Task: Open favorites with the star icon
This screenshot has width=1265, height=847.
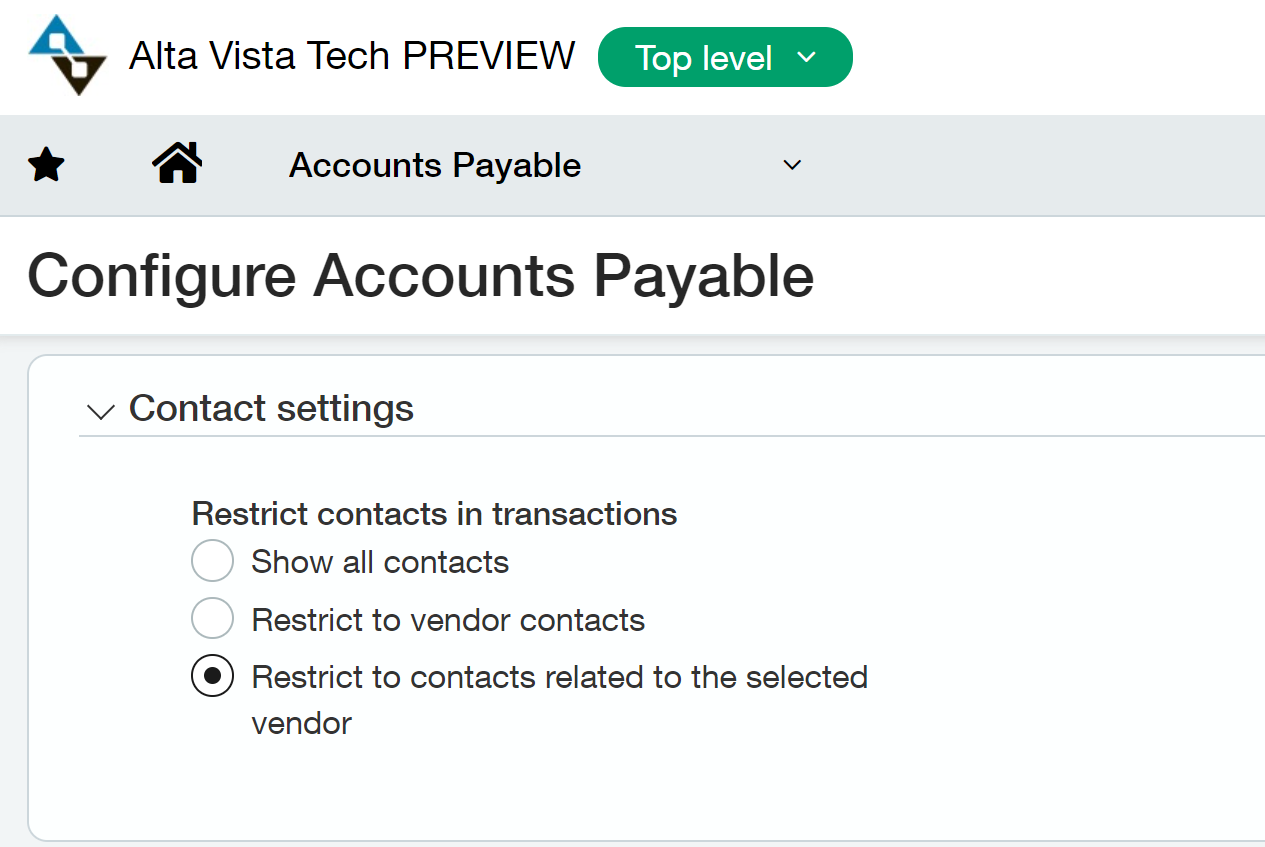Action: pos(46,165)
